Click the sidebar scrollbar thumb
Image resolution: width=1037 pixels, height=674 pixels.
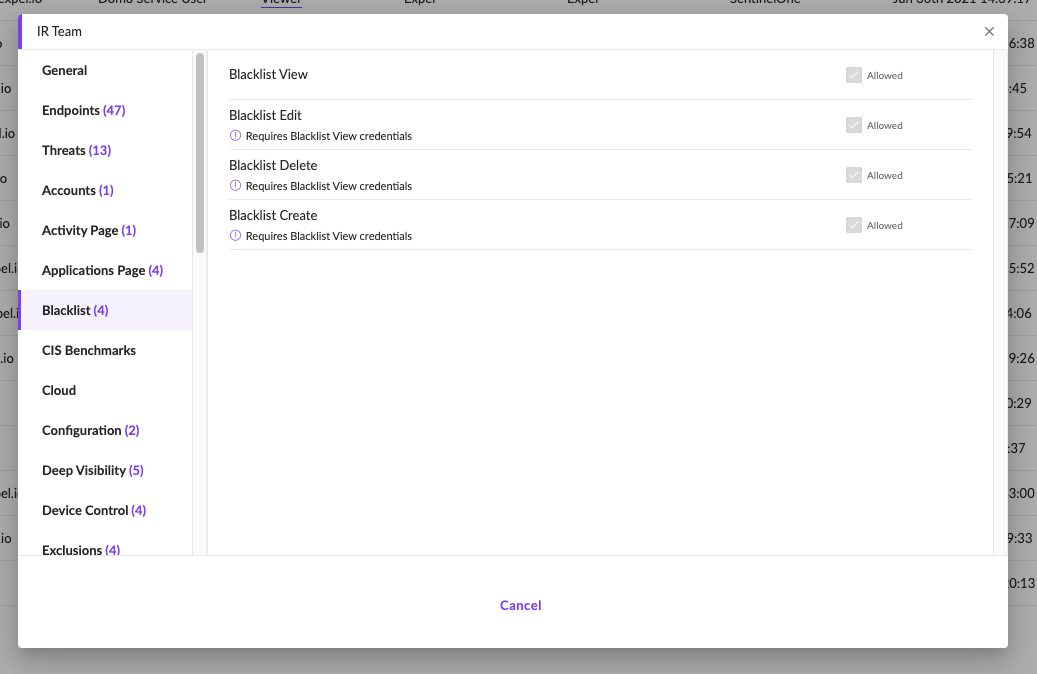[x=200, y=153]
